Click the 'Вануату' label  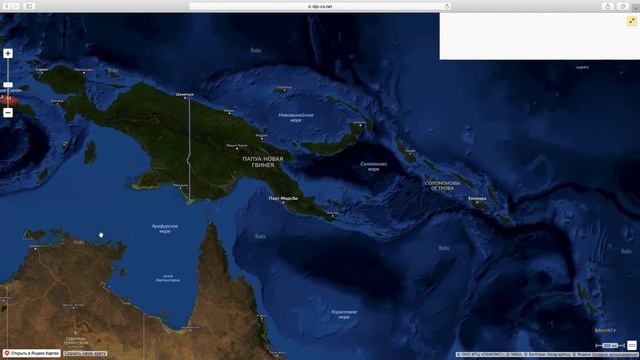click(605, 330)
